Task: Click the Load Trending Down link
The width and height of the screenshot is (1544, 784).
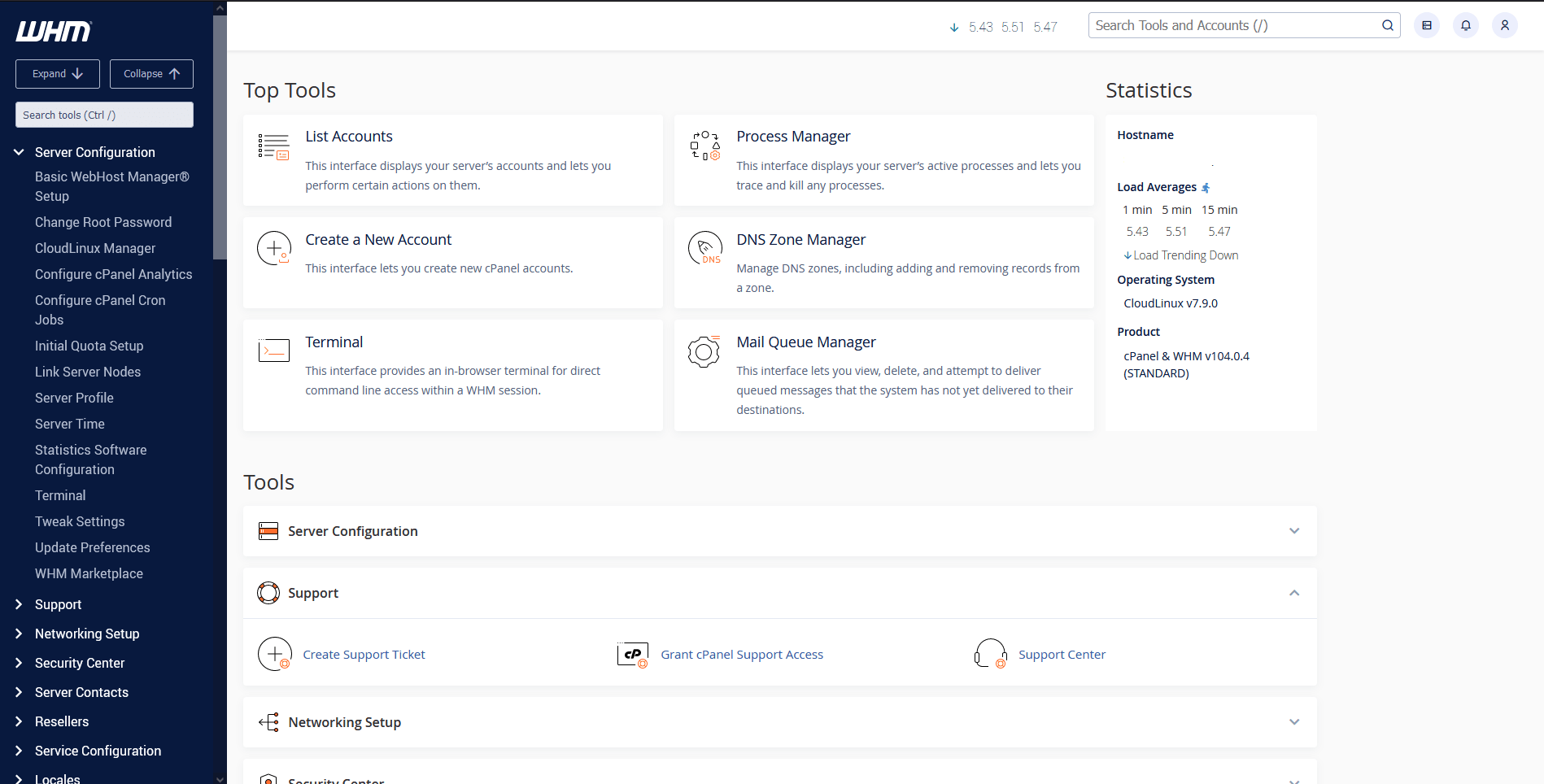Action: 1180,255
